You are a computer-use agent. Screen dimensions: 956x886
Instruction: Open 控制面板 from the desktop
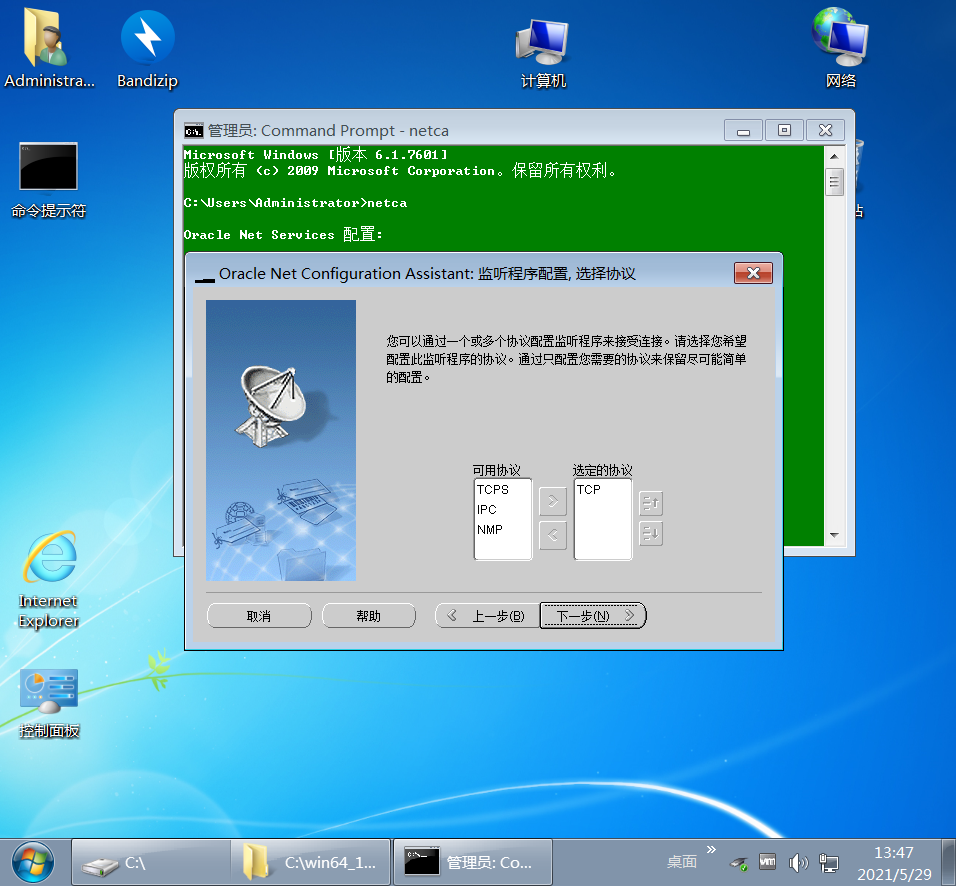pos(48,690)
